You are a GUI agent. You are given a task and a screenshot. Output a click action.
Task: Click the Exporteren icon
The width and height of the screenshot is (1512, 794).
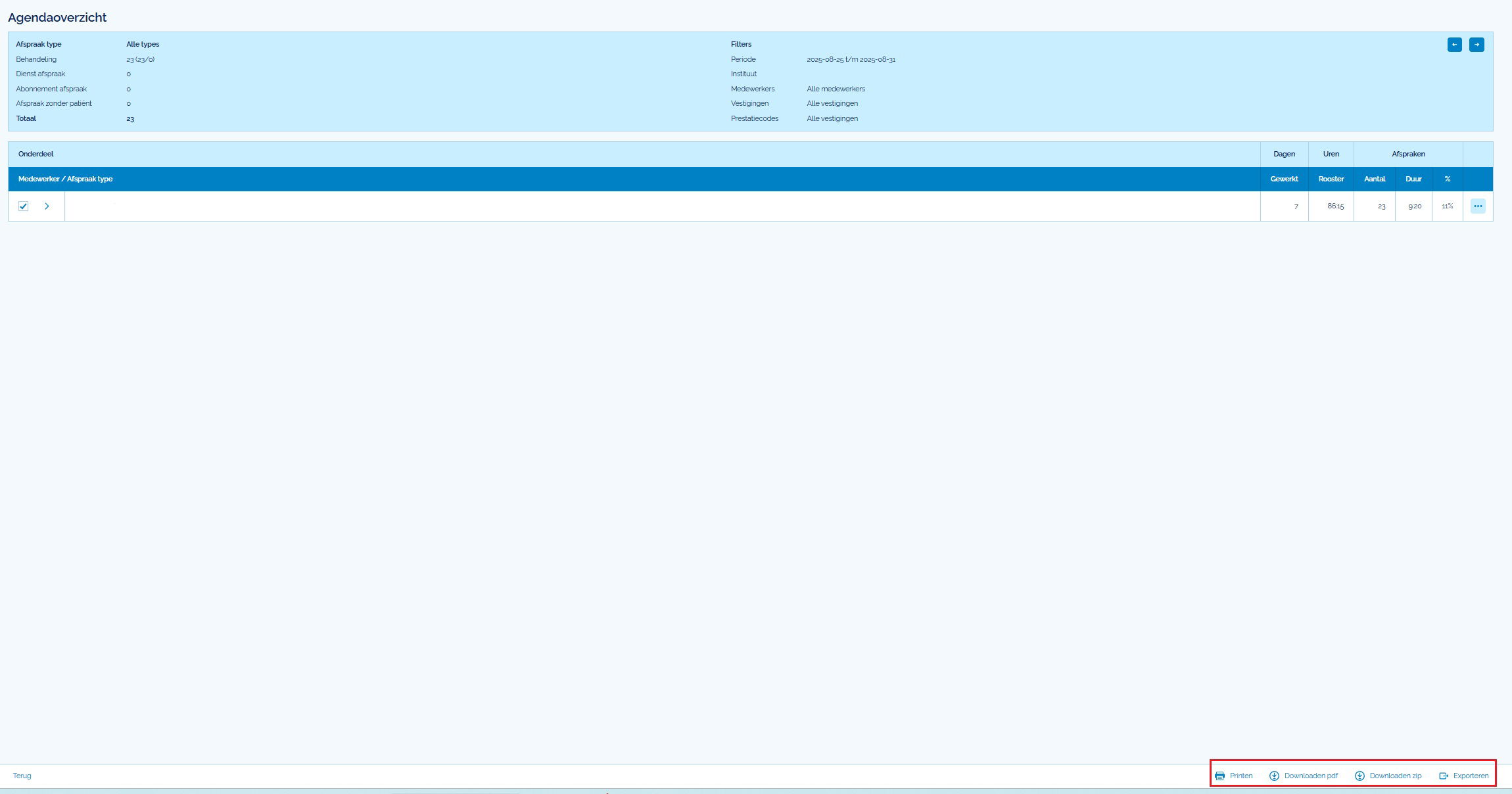(1444, 776)
